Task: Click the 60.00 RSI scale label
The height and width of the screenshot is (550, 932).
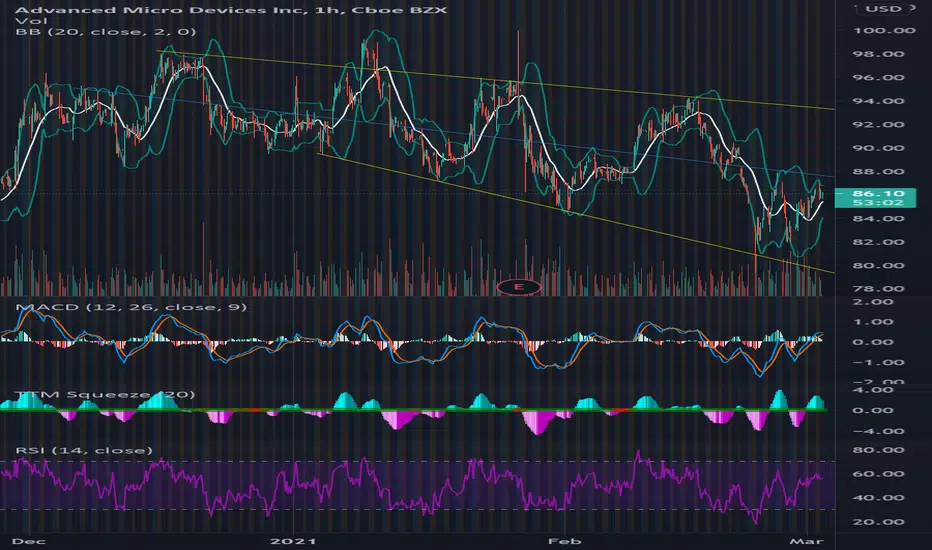Action: click(879, 474)
